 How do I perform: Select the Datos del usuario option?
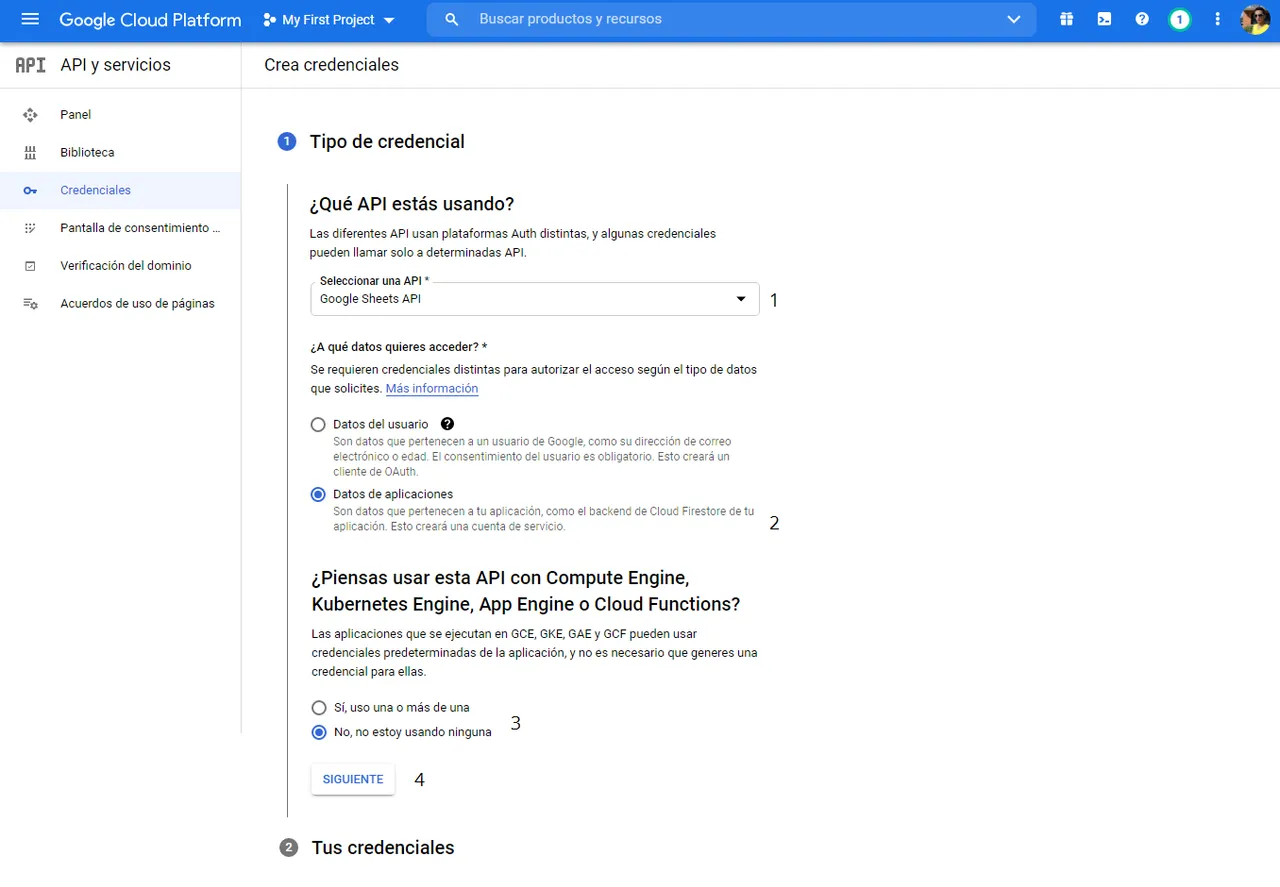(318, 424)
